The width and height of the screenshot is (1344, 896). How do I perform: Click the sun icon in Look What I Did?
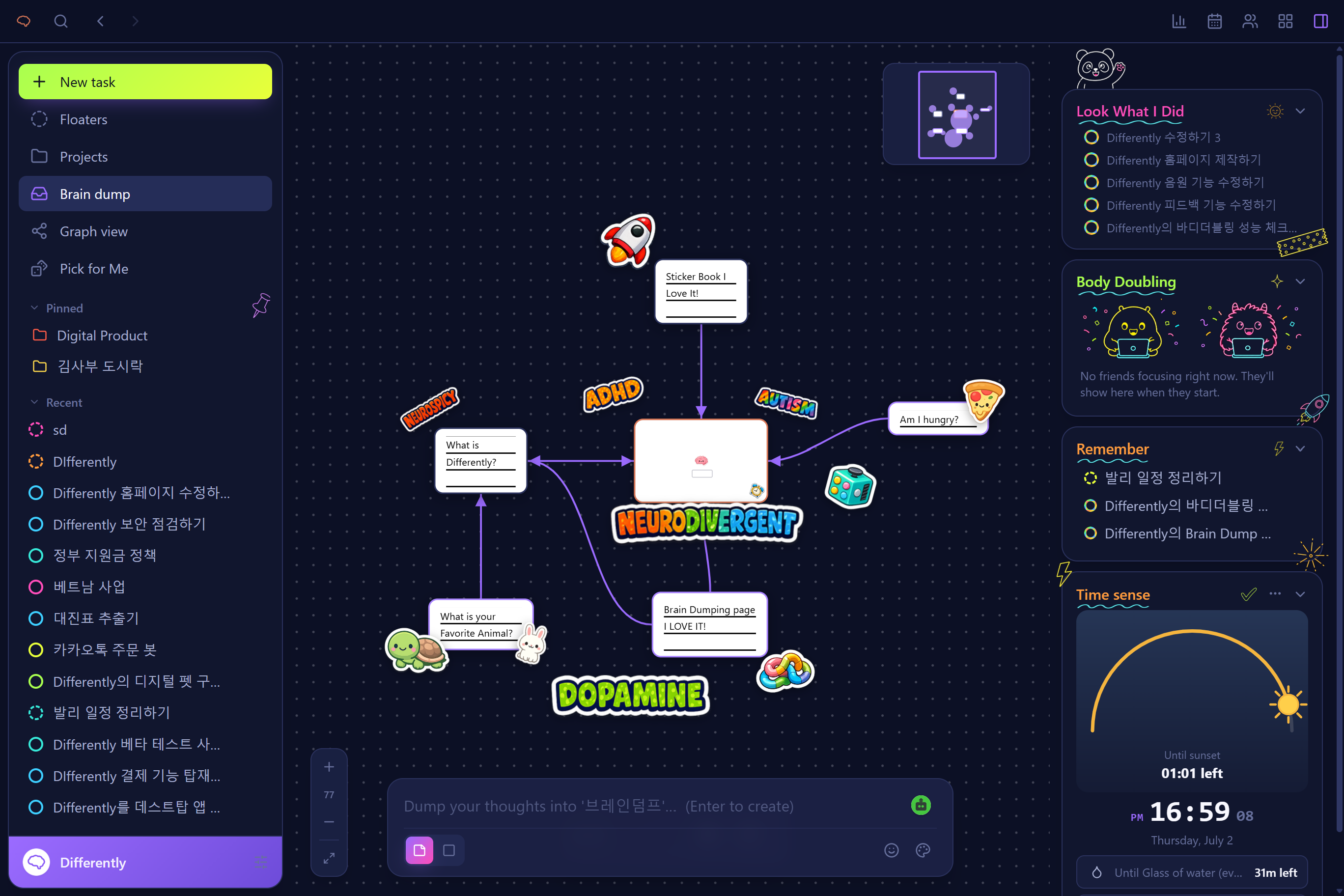(1275, 111)
